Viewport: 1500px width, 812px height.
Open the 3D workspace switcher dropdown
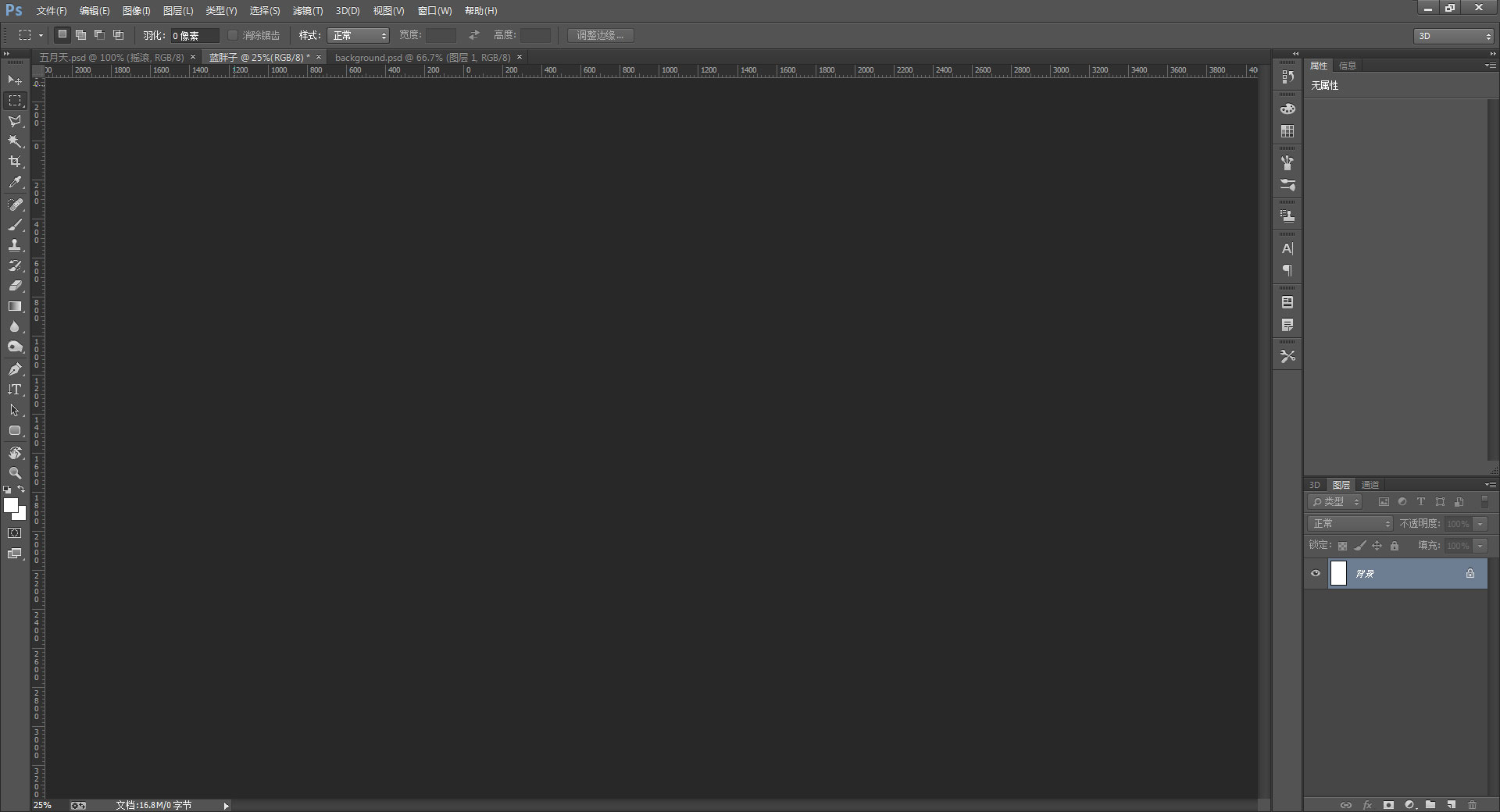click(1454, 36)
